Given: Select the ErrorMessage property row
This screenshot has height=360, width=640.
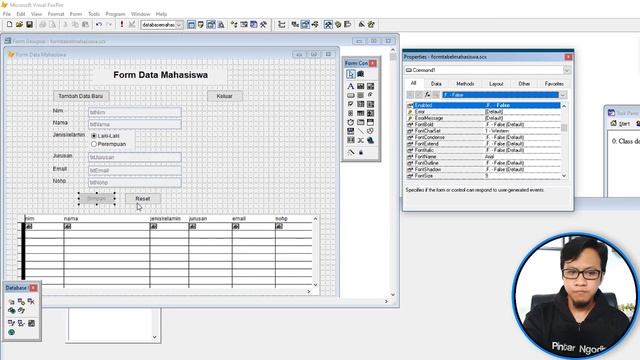Looking at the screenshot, I should click(x=483, y=118).
